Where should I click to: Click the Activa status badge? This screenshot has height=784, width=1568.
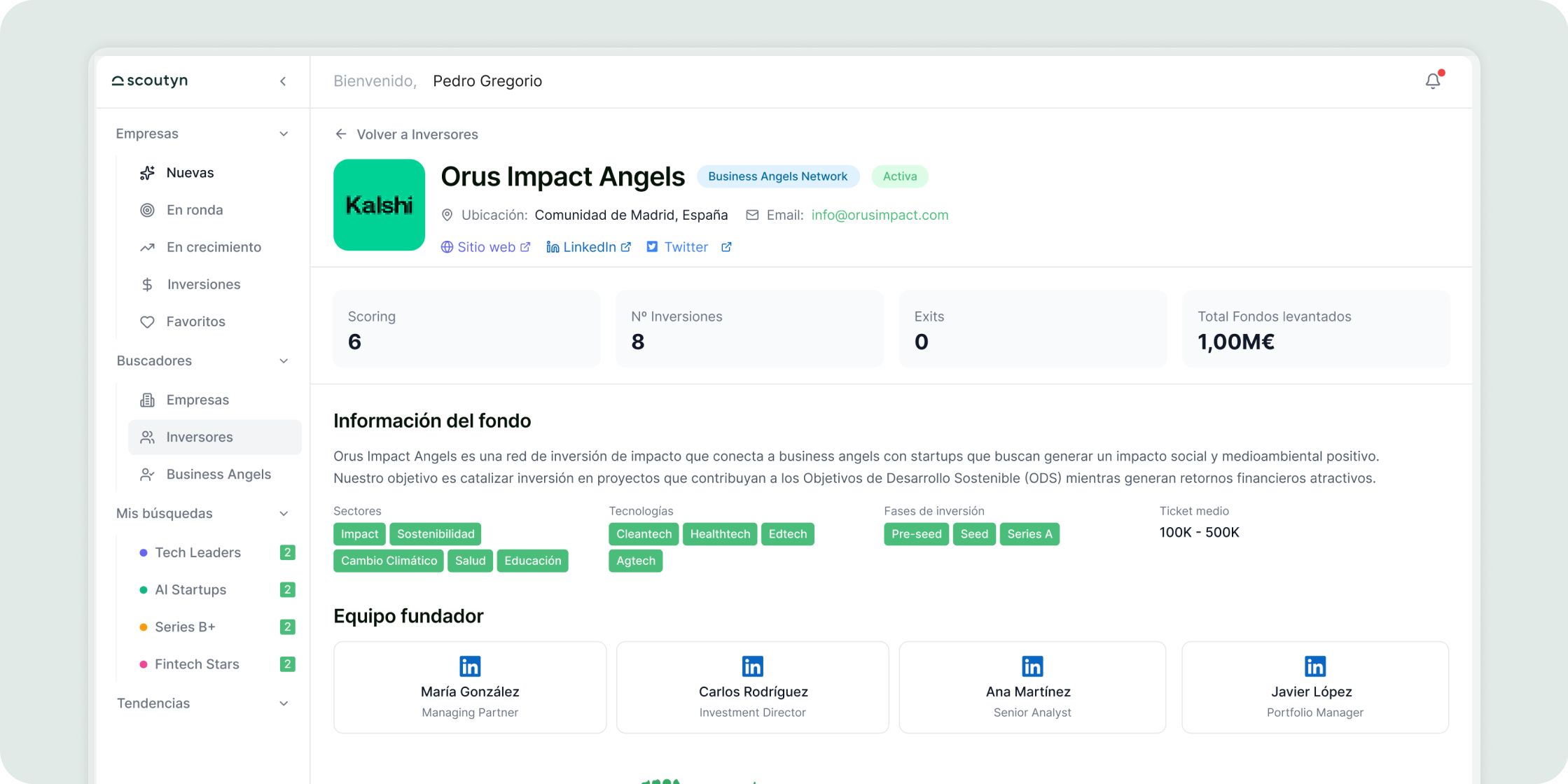pos(899,176)
